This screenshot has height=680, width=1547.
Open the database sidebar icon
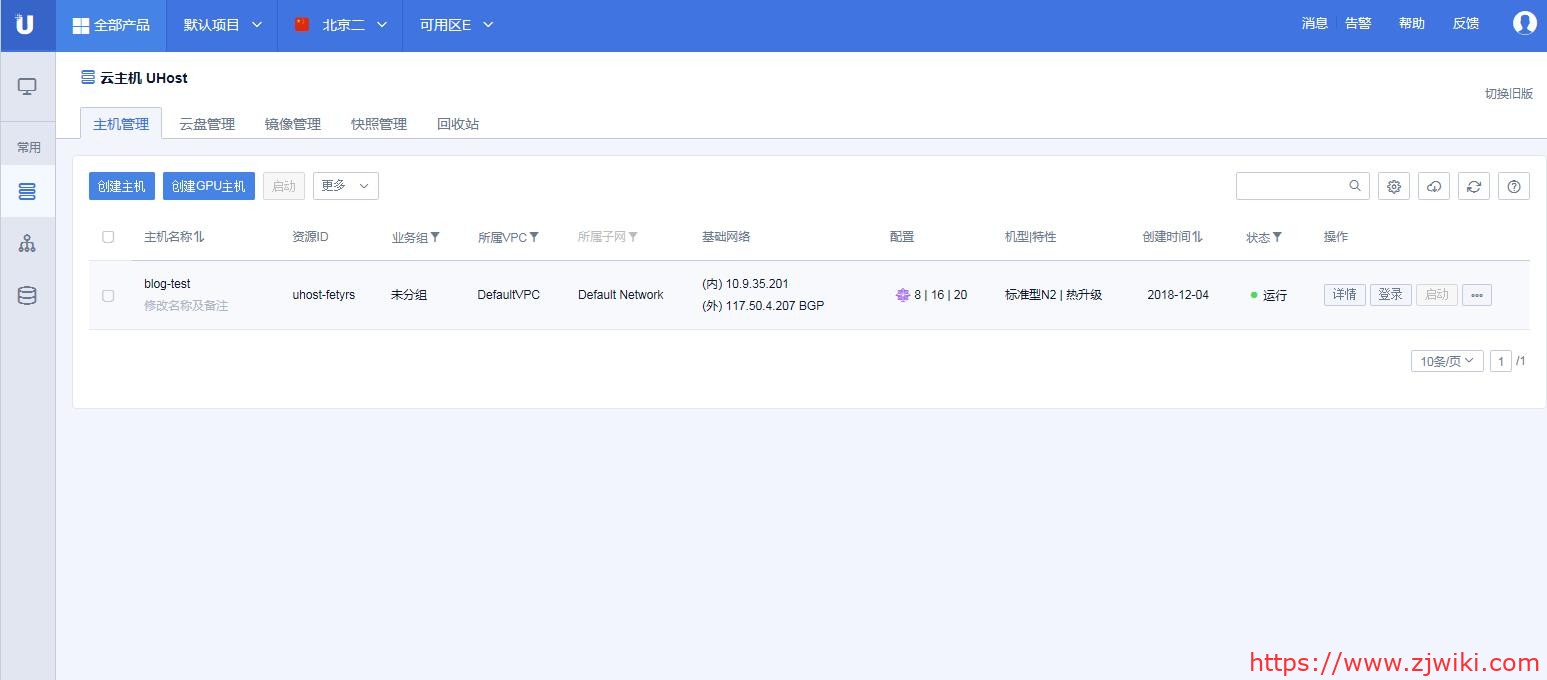tap(27, 295)
